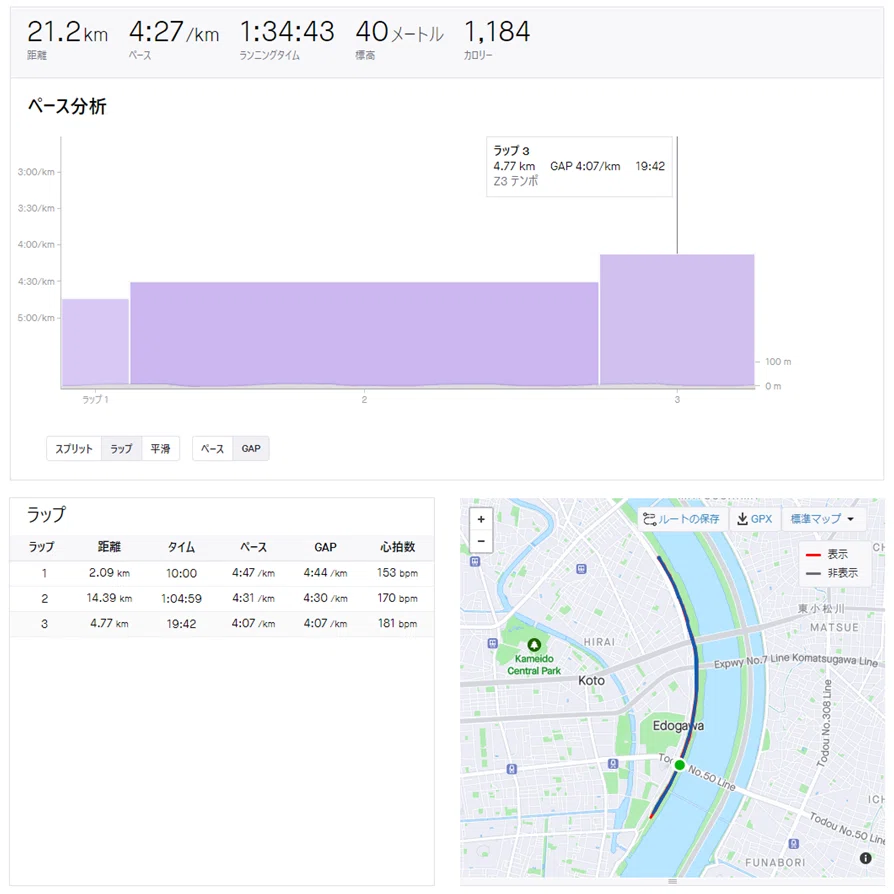Screen dimensions: 894x894
Task: Click the route save icon ルートの保存
Action: click(649, 519)
